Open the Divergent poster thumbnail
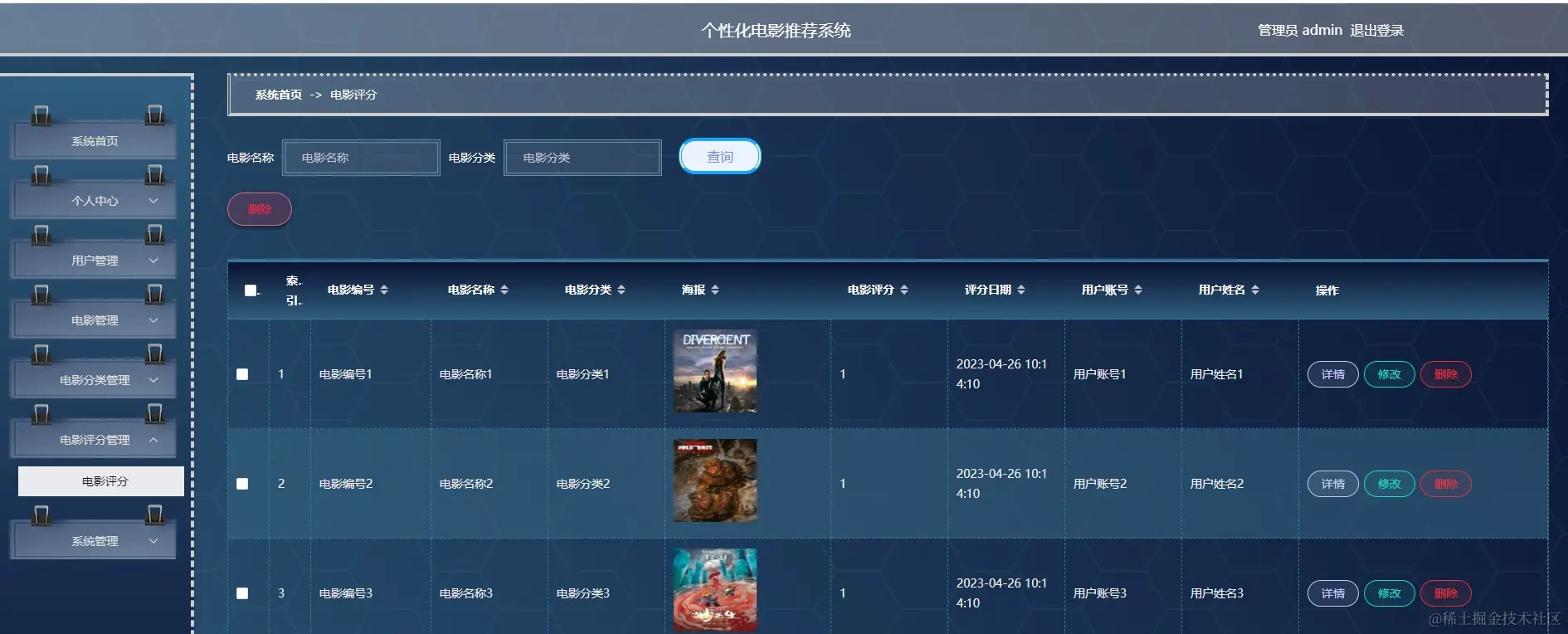Viewport: 1568px width, 634px height. click(x=715, y=371)
